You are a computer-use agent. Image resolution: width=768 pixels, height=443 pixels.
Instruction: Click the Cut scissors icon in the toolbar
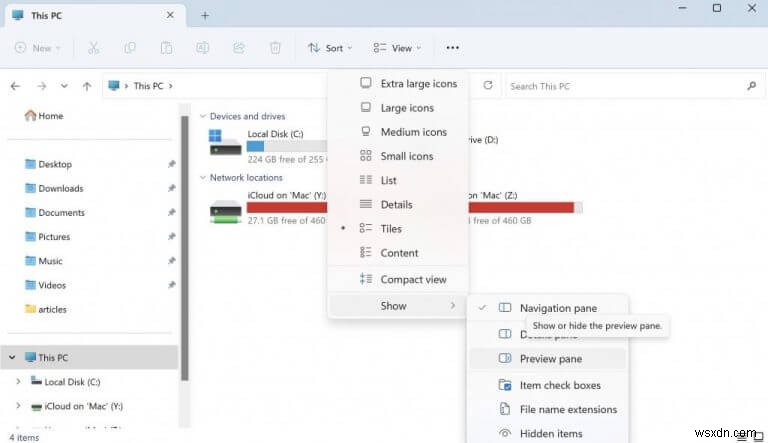(93, 48)
